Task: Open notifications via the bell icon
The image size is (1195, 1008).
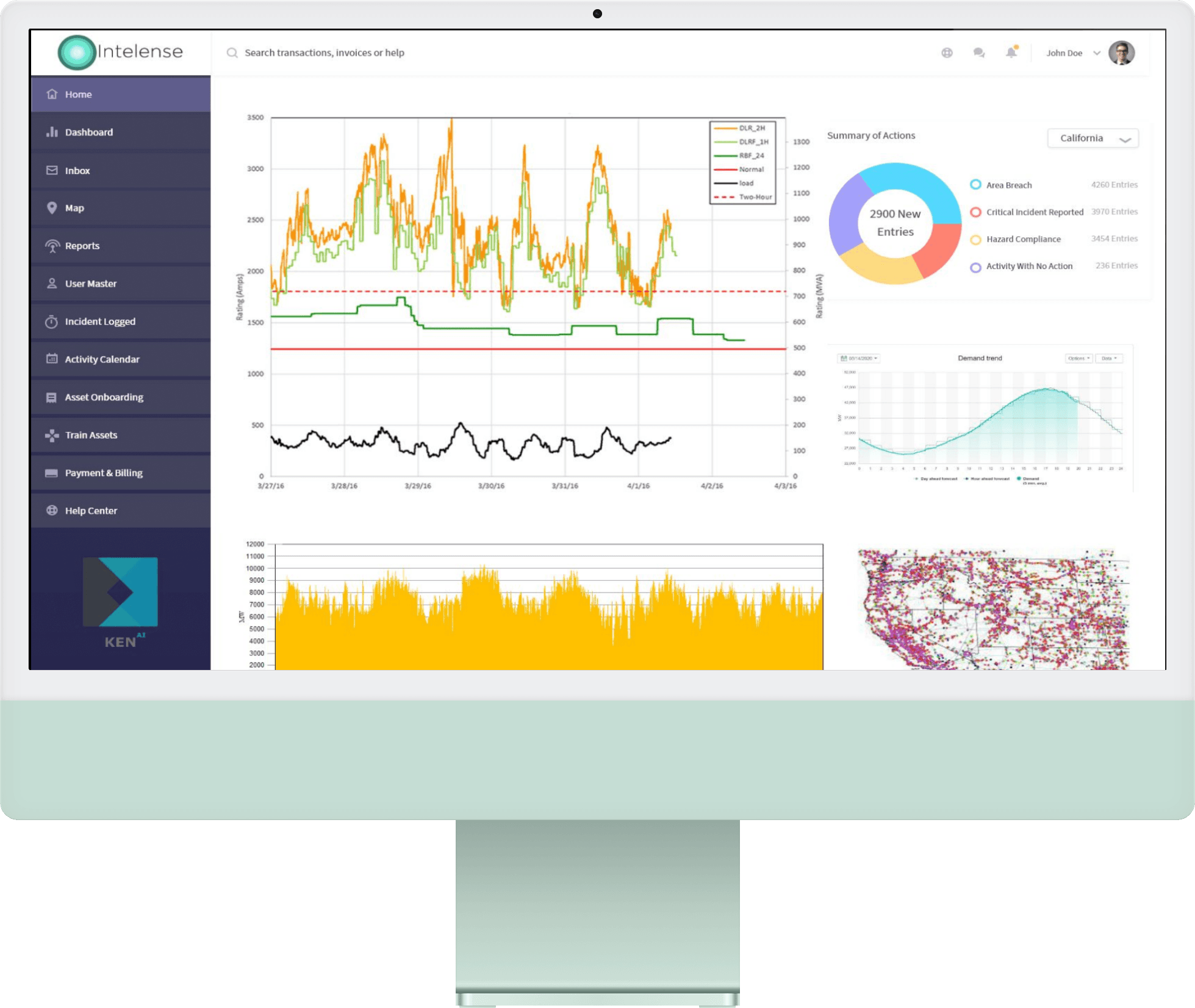Action: coord(1011,53)
